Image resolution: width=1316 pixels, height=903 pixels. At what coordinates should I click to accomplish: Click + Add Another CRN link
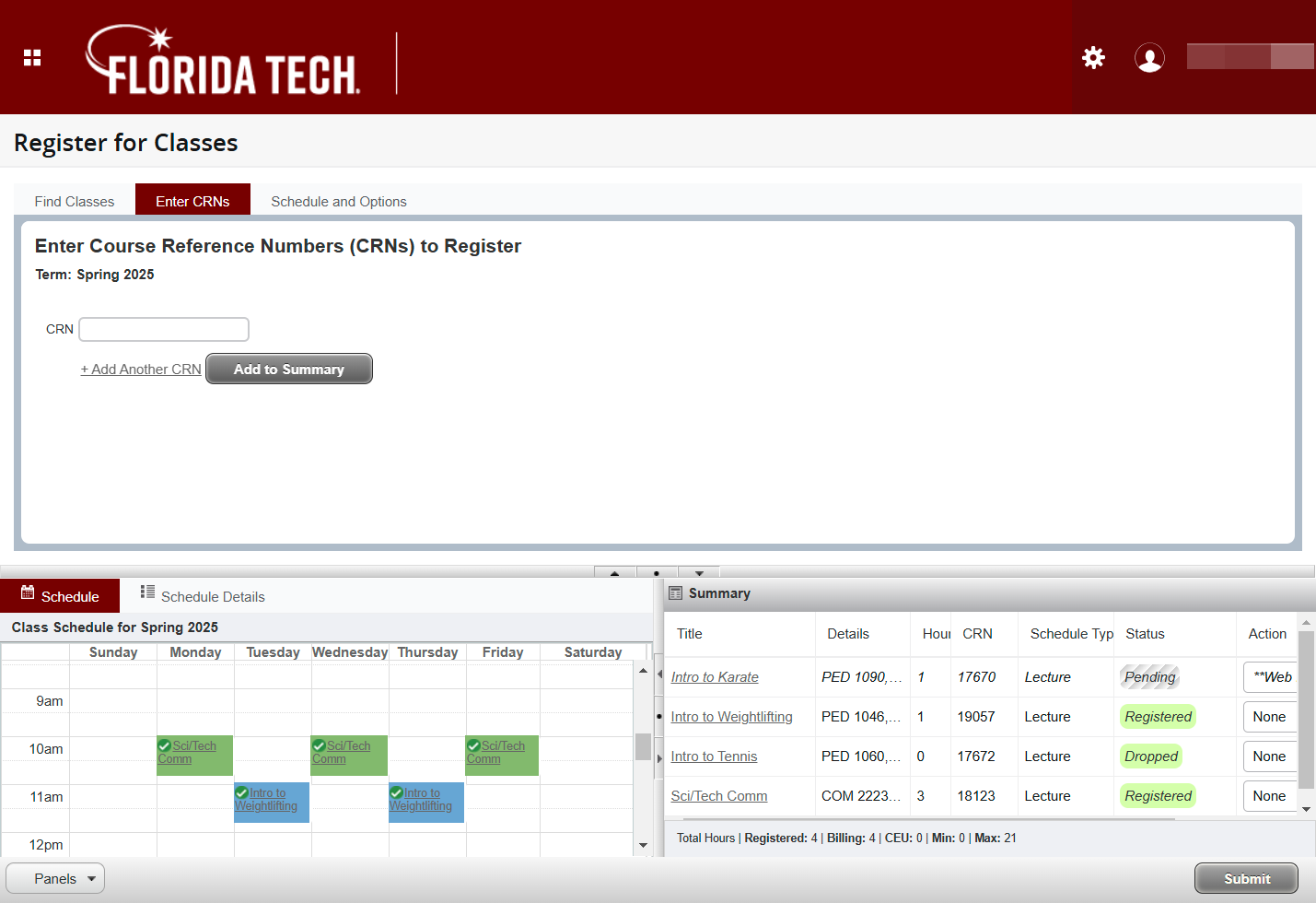(x=141, y=369)
